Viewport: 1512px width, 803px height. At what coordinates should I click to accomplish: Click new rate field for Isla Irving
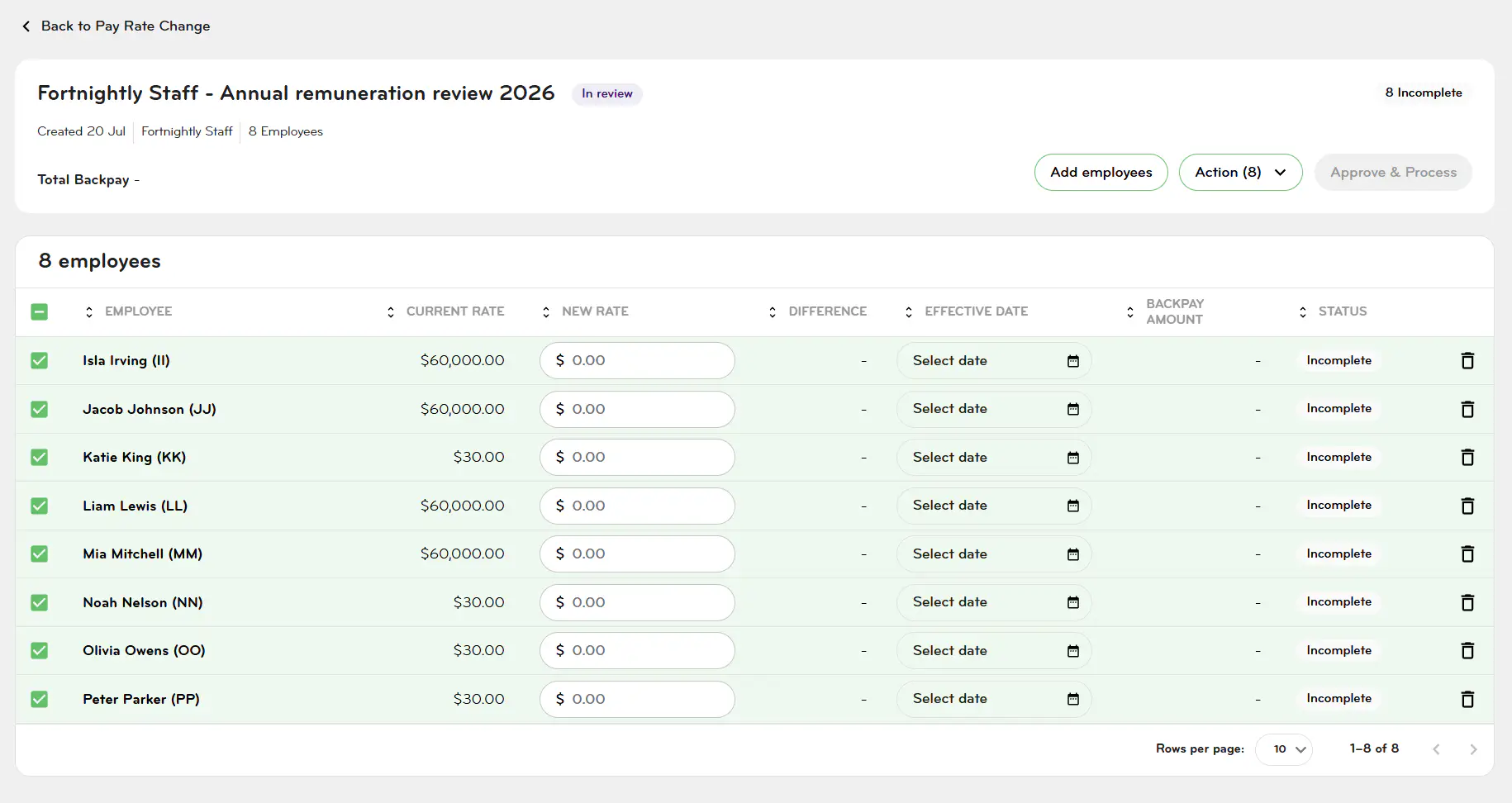(x=637, y=361)
